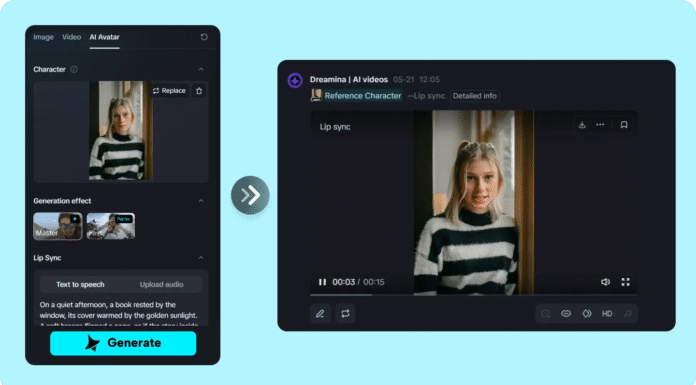Switch to the Video tab
This screenshot has width=696, height=385.
71,37
